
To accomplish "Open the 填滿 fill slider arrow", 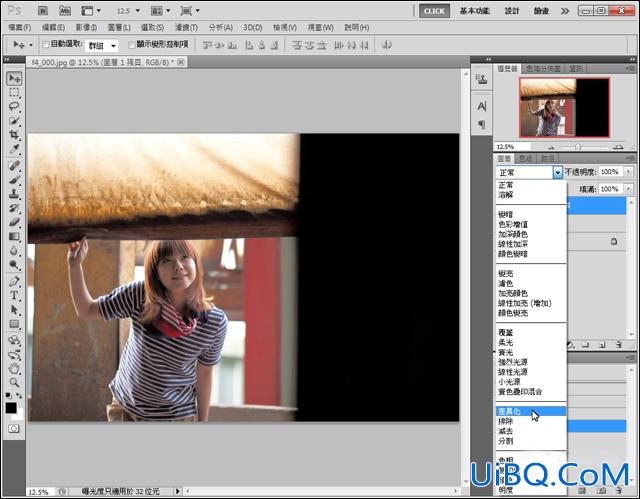I will [629, 189].
